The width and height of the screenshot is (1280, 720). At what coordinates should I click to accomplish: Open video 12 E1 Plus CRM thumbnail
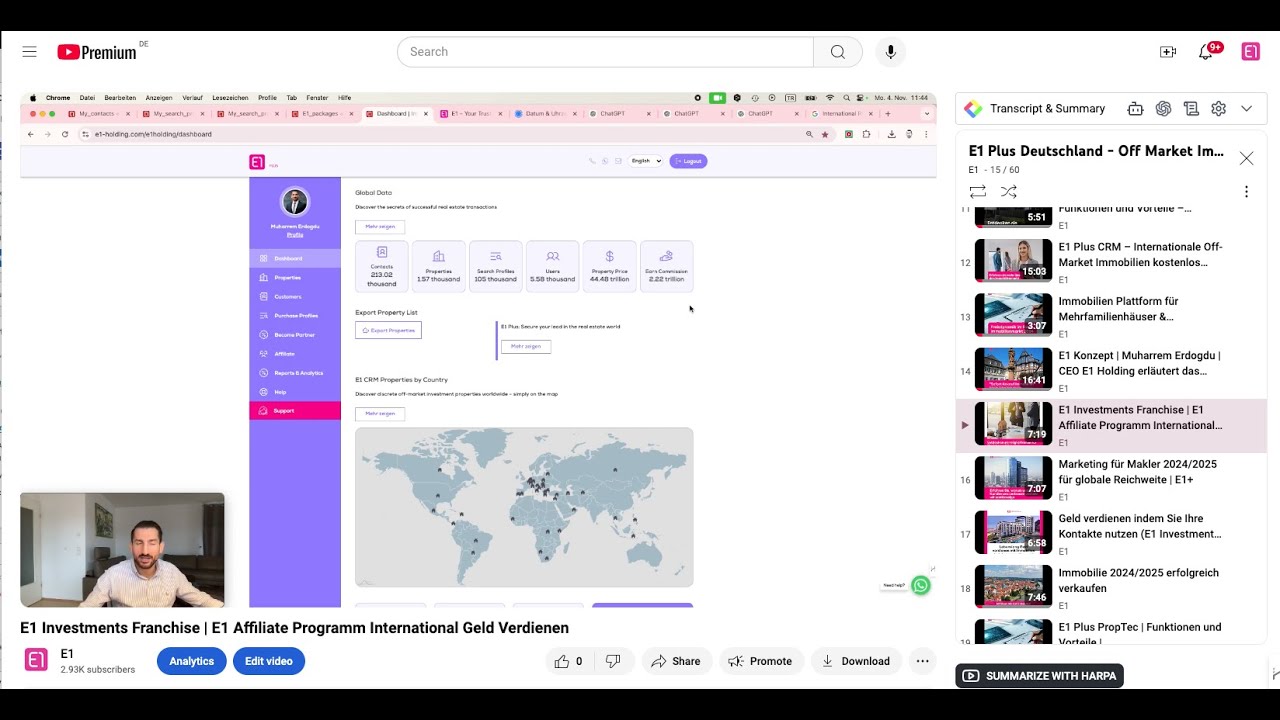[x=1013, y=260]
